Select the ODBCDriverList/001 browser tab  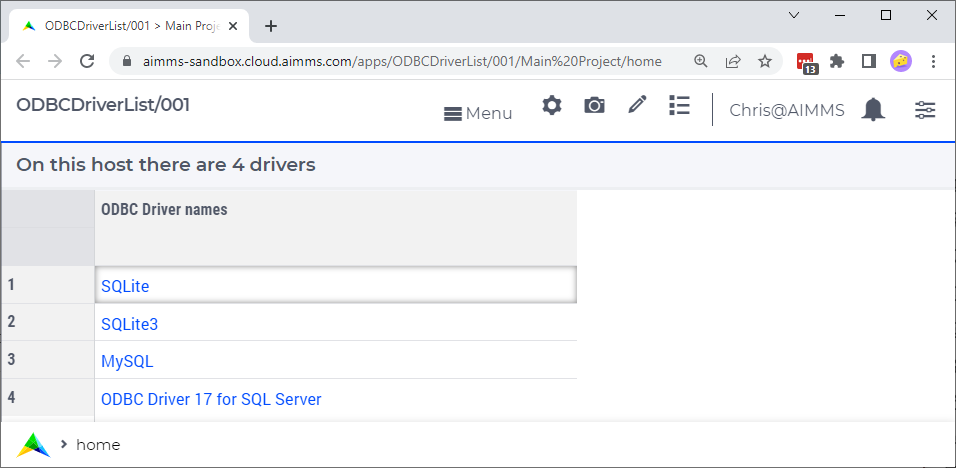pos(129,26)
